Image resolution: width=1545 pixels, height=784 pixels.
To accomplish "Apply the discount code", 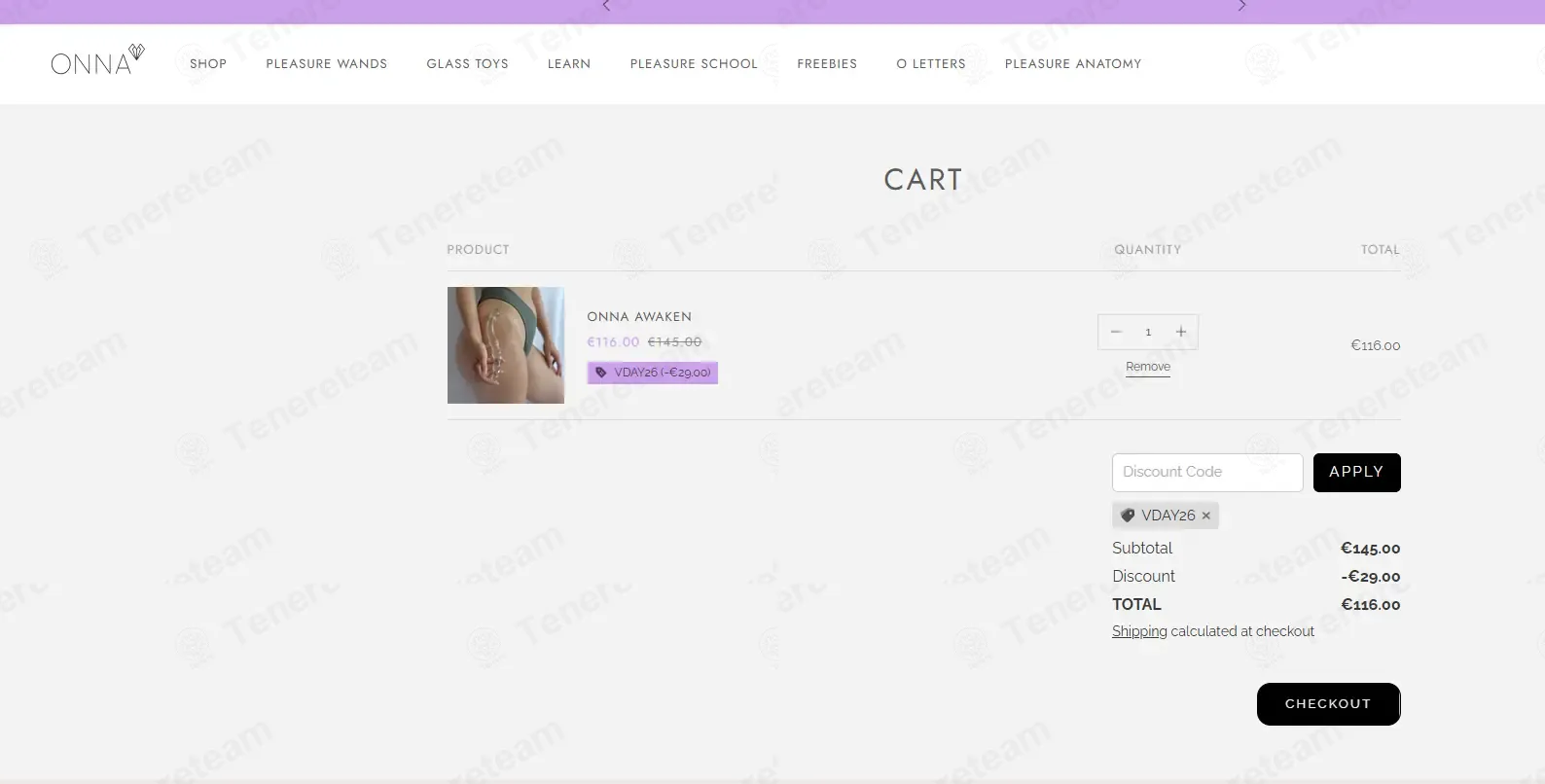I will coord(1356,473).
